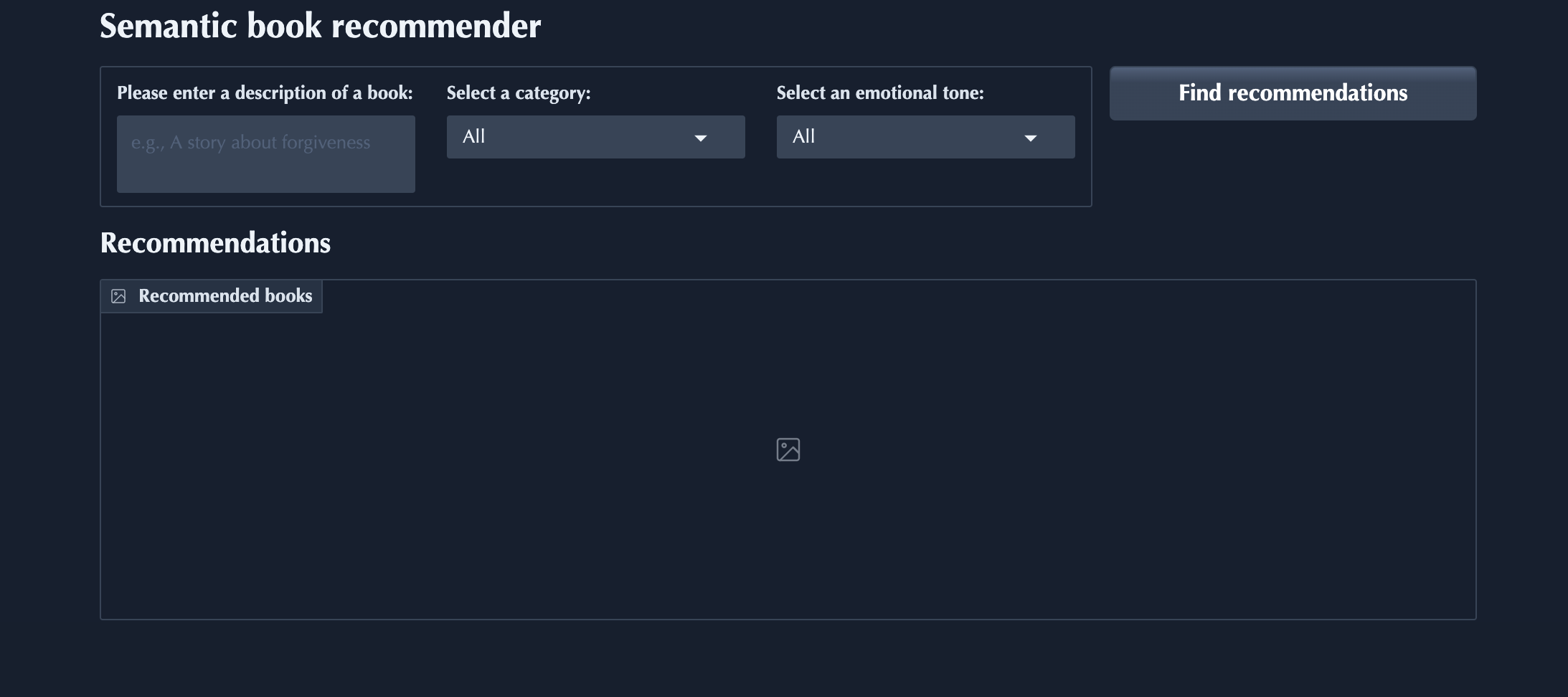Open the category selection dropdown
The width and height of the screenshot is (1568, 697).
(595, 137)
